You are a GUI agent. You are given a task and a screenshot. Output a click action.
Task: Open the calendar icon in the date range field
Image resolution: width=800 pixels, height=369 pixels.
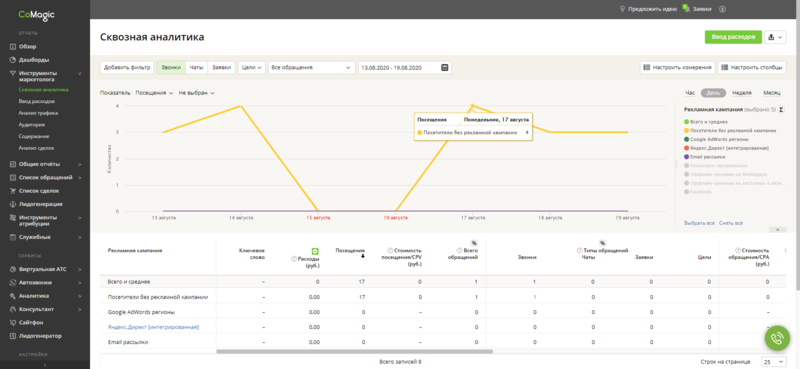tap(444, 67)
